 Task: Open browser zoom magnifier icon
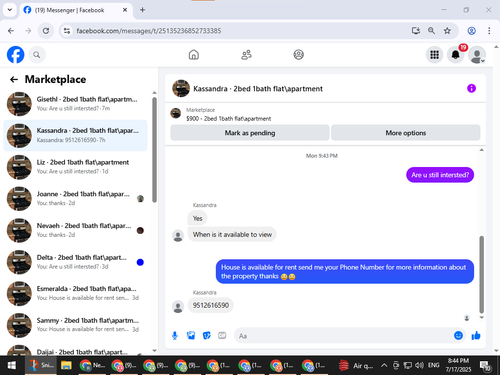tap(431, 31)
